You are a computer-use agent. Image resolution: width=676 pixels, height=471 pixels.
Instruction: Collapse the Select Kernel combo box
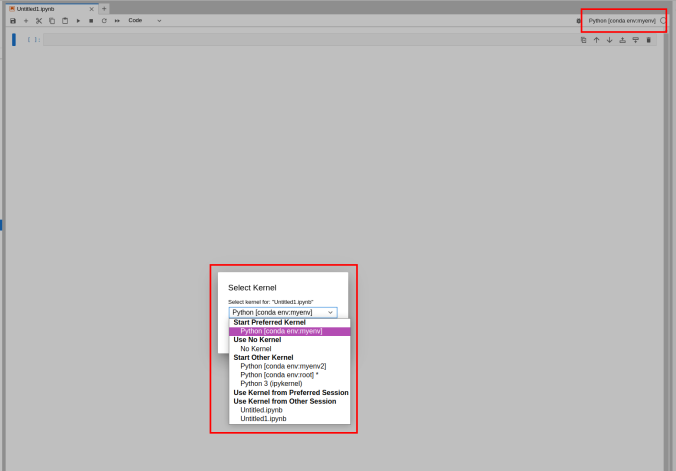282,312
